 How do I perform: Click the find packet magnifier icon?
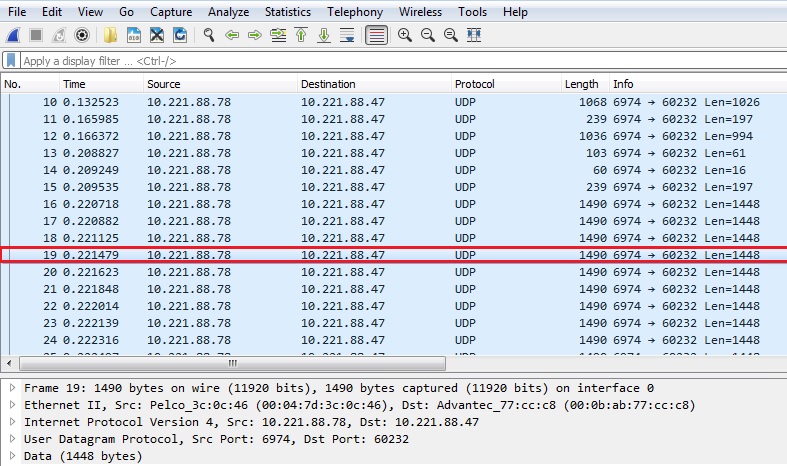pyautogui.click(x=209, y=35)
